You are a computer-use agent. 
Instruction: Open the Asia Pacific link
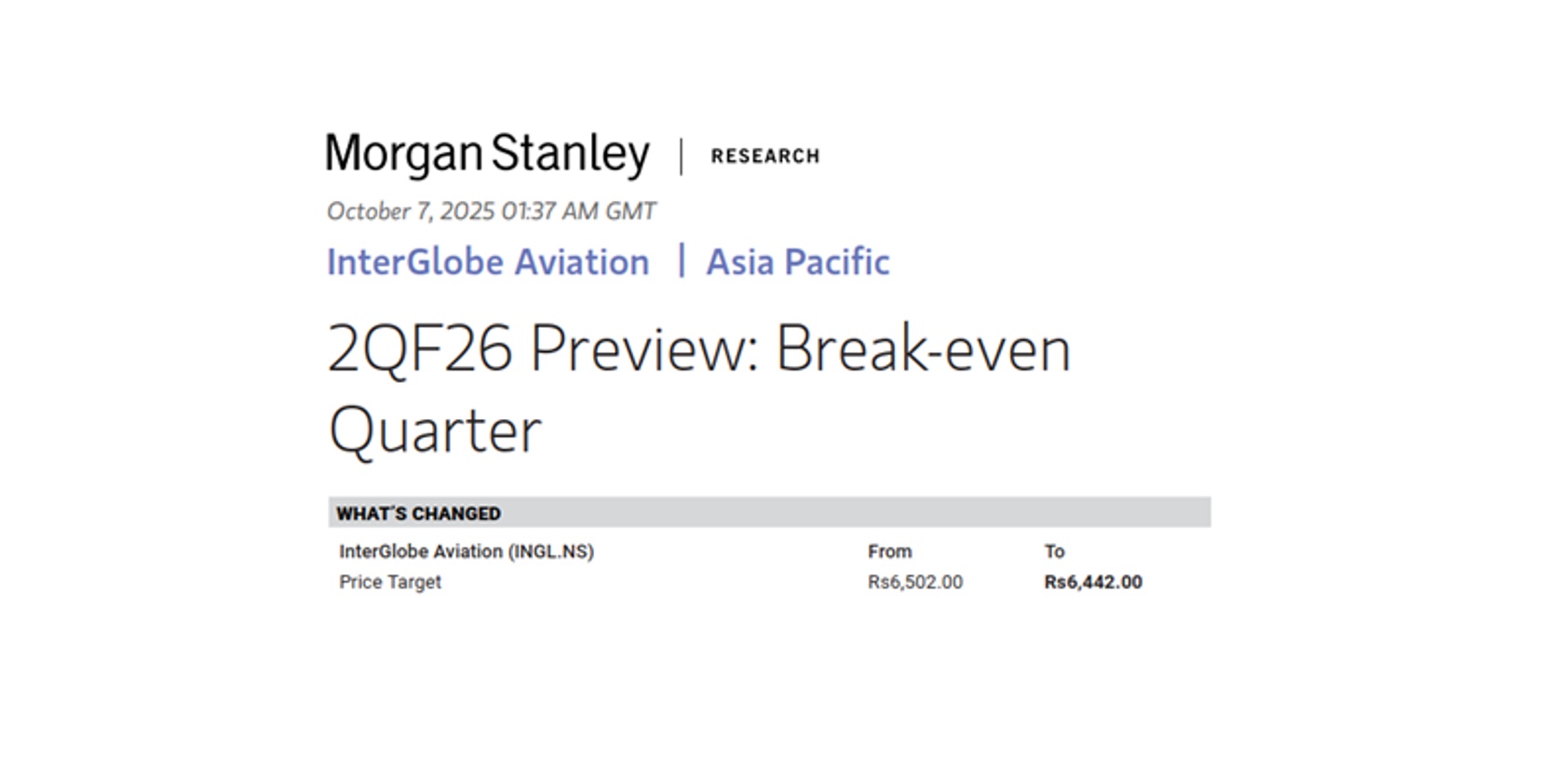pos(798,263)
